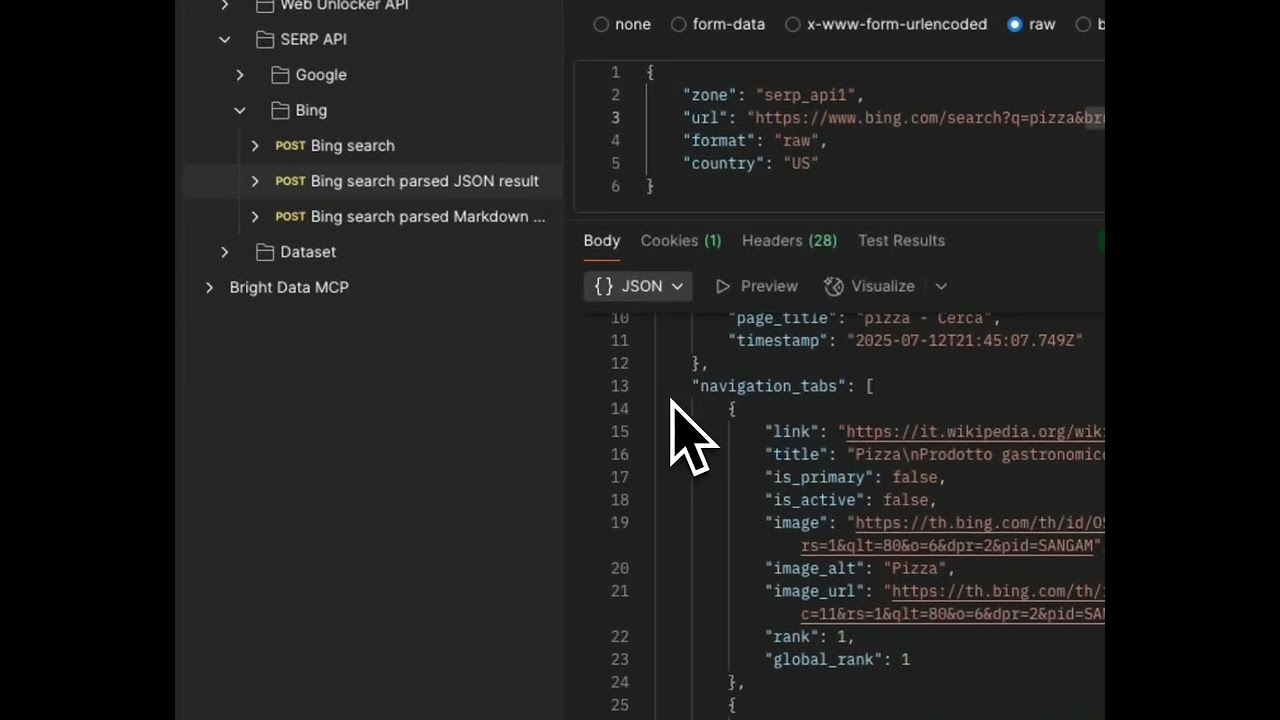This screenshot has height=720, width=1280.
Task: Click the POST badge of Bing search
Action: (x=290, y=146)
